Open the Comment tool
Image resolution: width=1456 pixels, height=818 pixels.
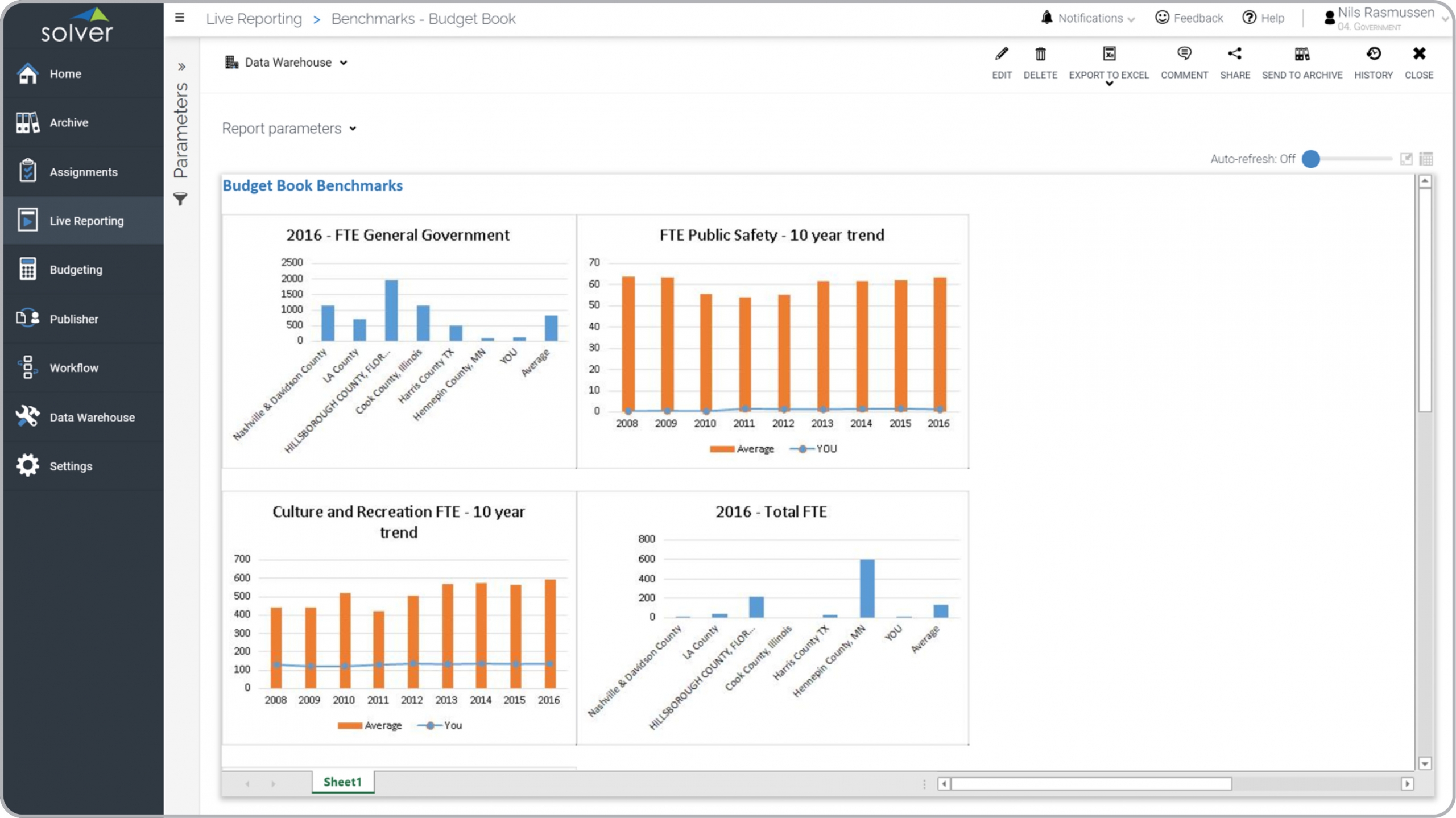pos(1184,55)
